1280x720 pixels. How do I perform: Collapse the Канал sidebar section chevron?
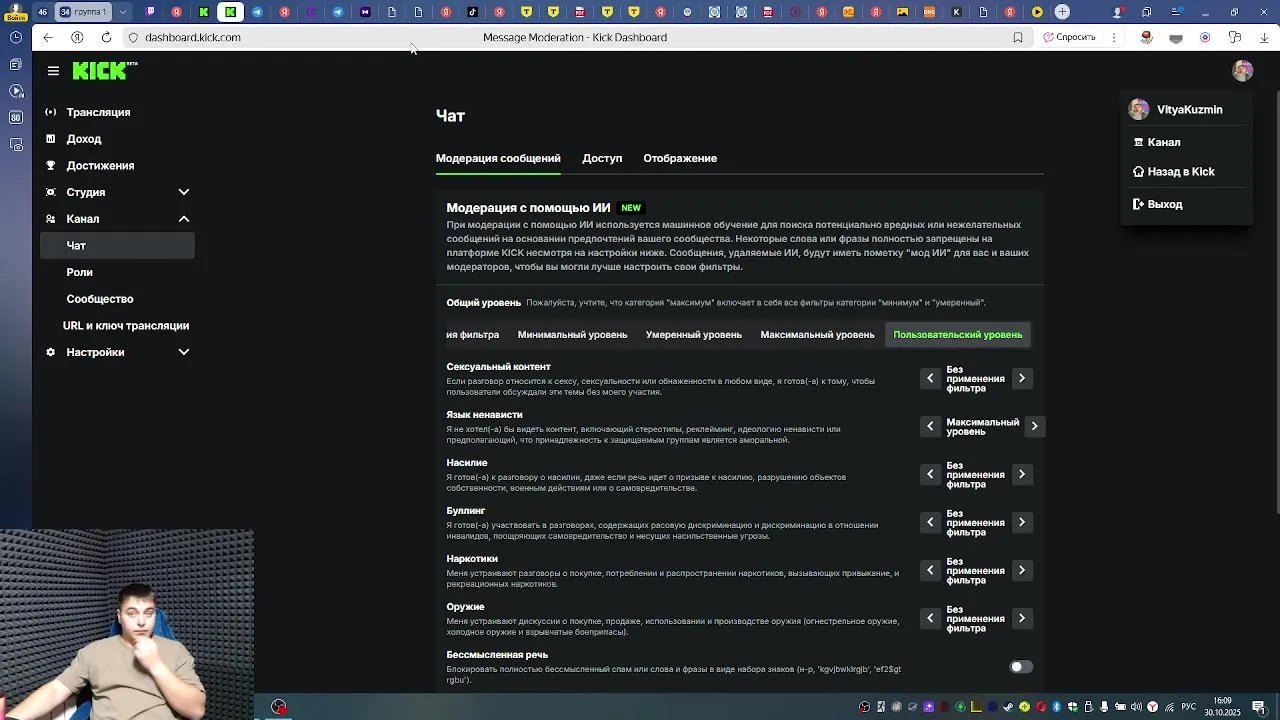click(184, 219)
